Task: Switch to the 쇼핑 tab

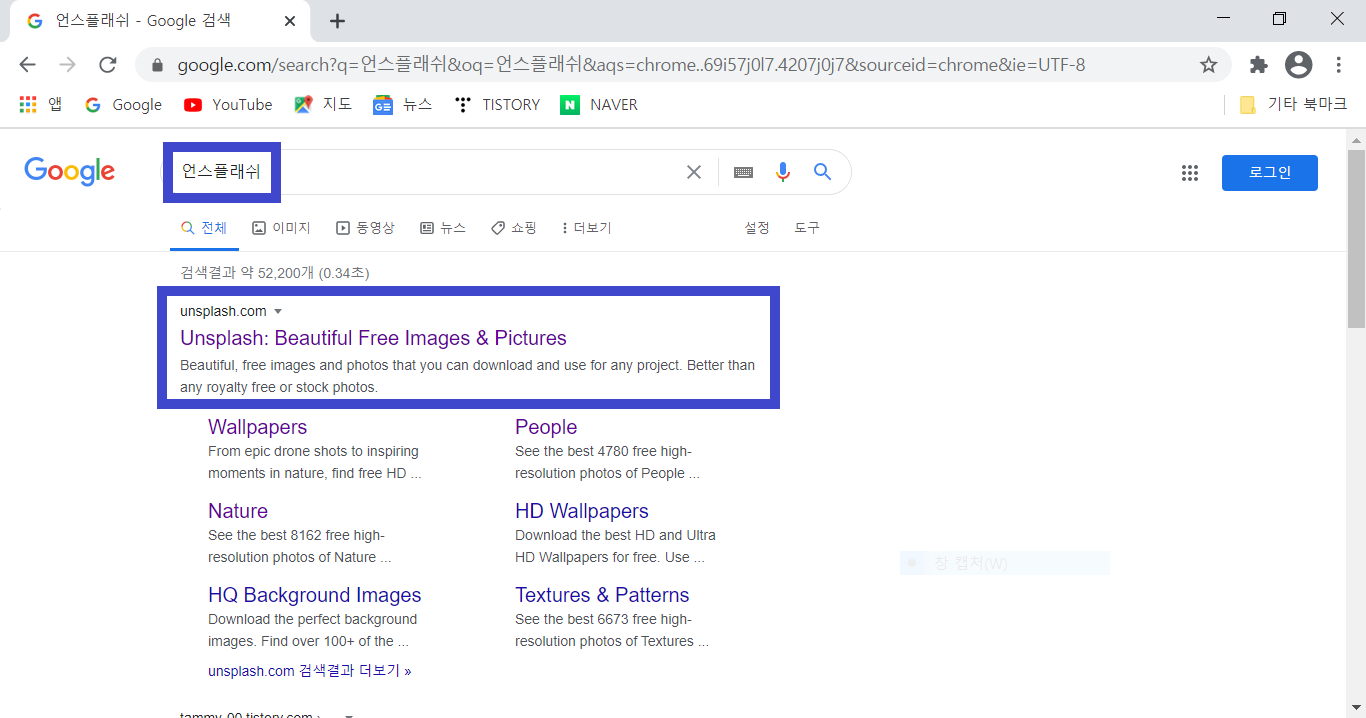Action: 514,228
